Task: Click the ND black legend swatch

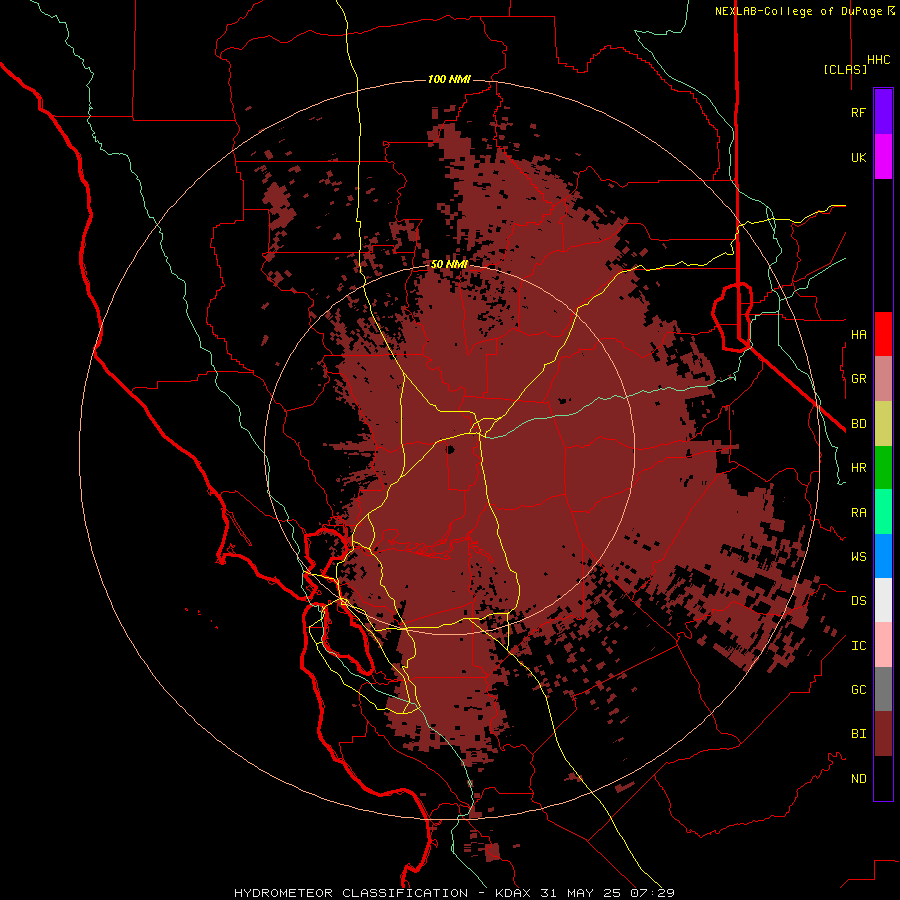Action: pyautogui.click(x=883, y=778)
